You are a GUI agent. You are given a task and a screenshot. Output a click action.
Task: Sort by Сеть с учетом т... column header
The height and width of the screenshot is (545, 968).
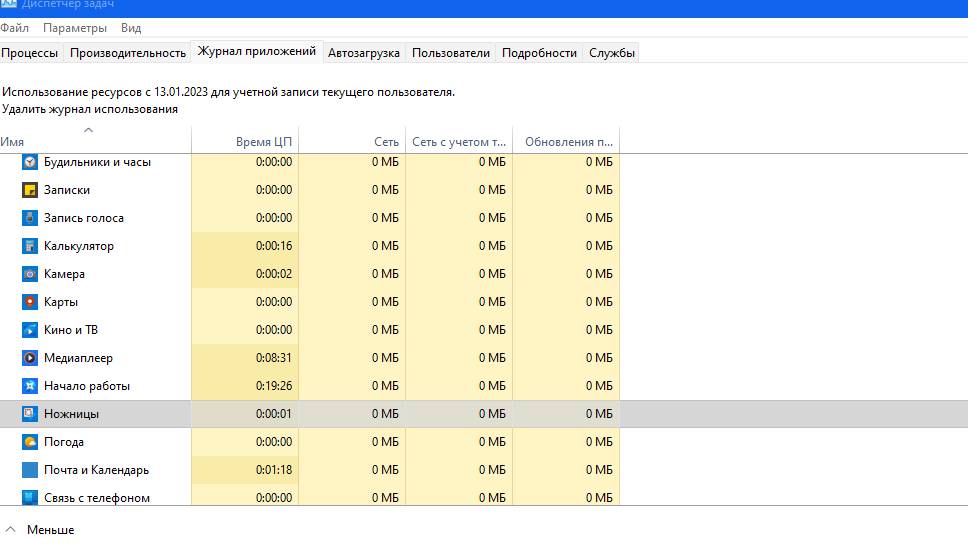459,141
